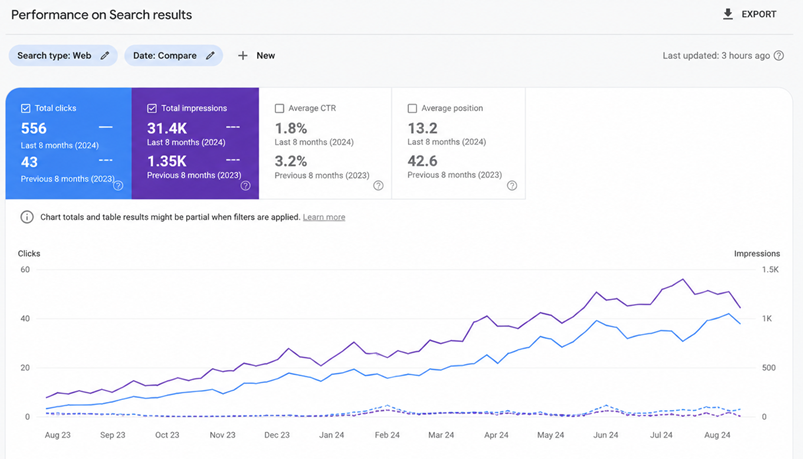Click Last 8 months (2024) in Average CTR card
803x459 pixels.
[x=314, y=142]
